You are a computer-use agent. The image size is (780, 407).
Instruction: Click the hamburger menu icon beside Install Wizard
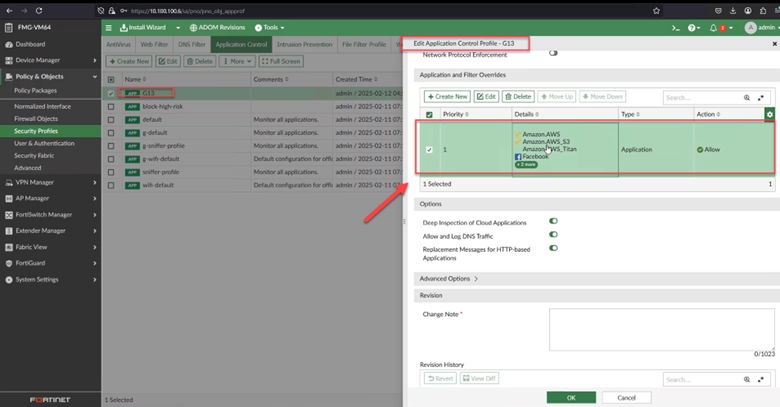click(x=109, y=27)
